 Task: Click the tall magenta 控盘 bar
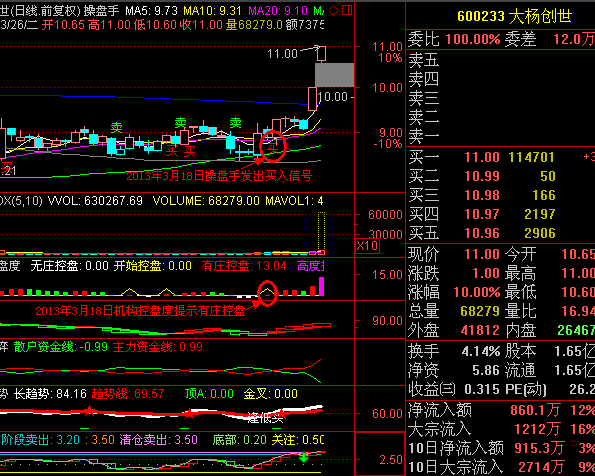[x=321, y=286]
